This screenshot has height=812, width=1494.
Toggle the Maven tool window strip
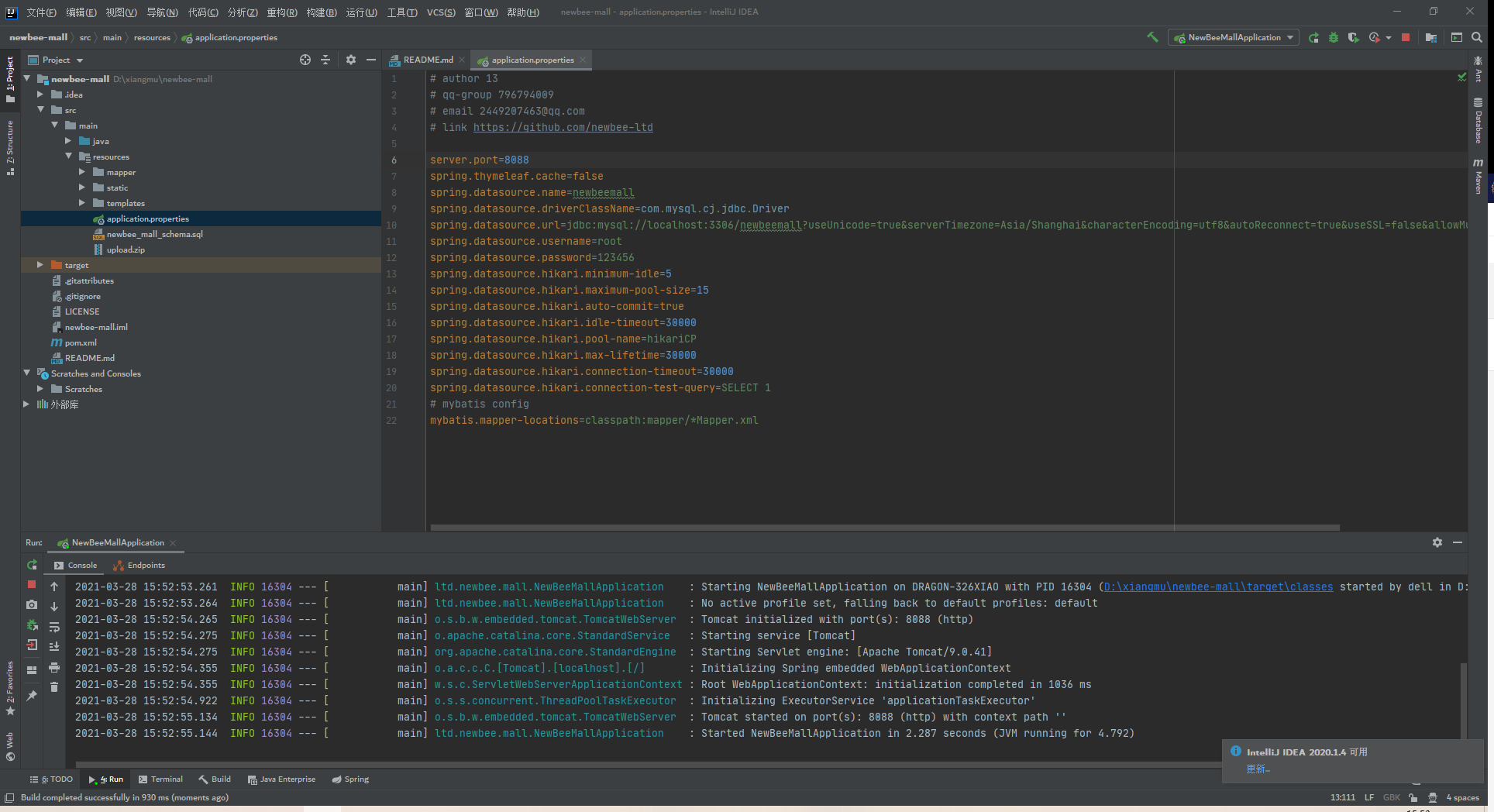tap(1479, 177)
